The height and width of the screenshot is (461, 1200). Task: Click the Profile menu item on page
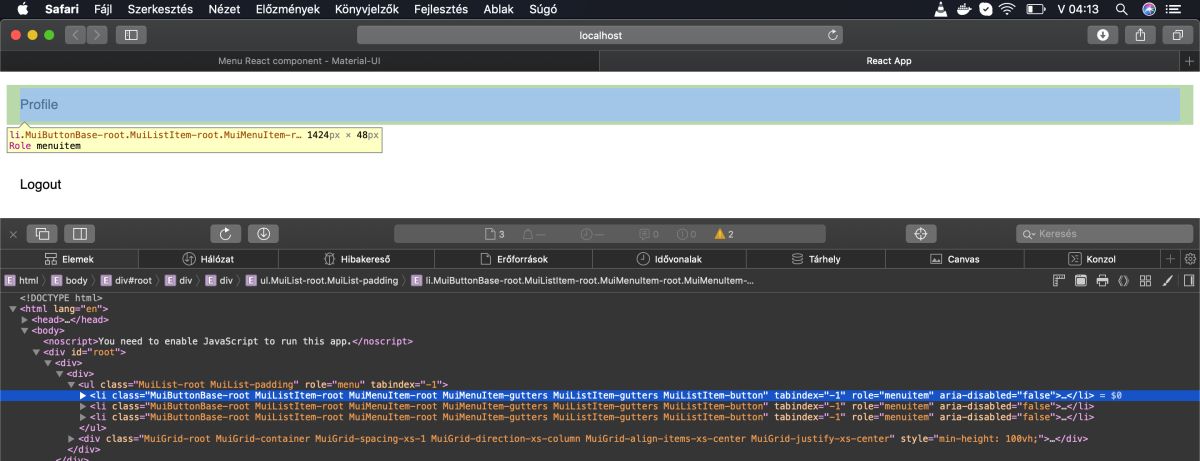point(600,104)
